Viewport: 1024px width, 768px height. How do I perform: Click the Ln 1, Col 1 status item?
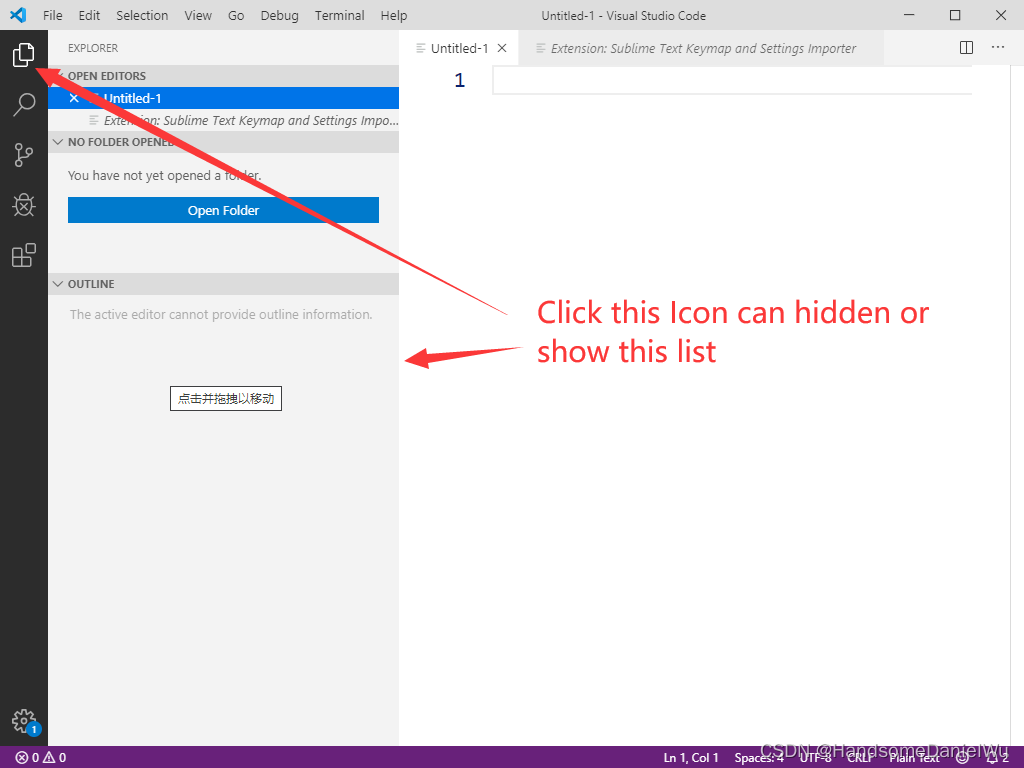[x=691, y=758]
